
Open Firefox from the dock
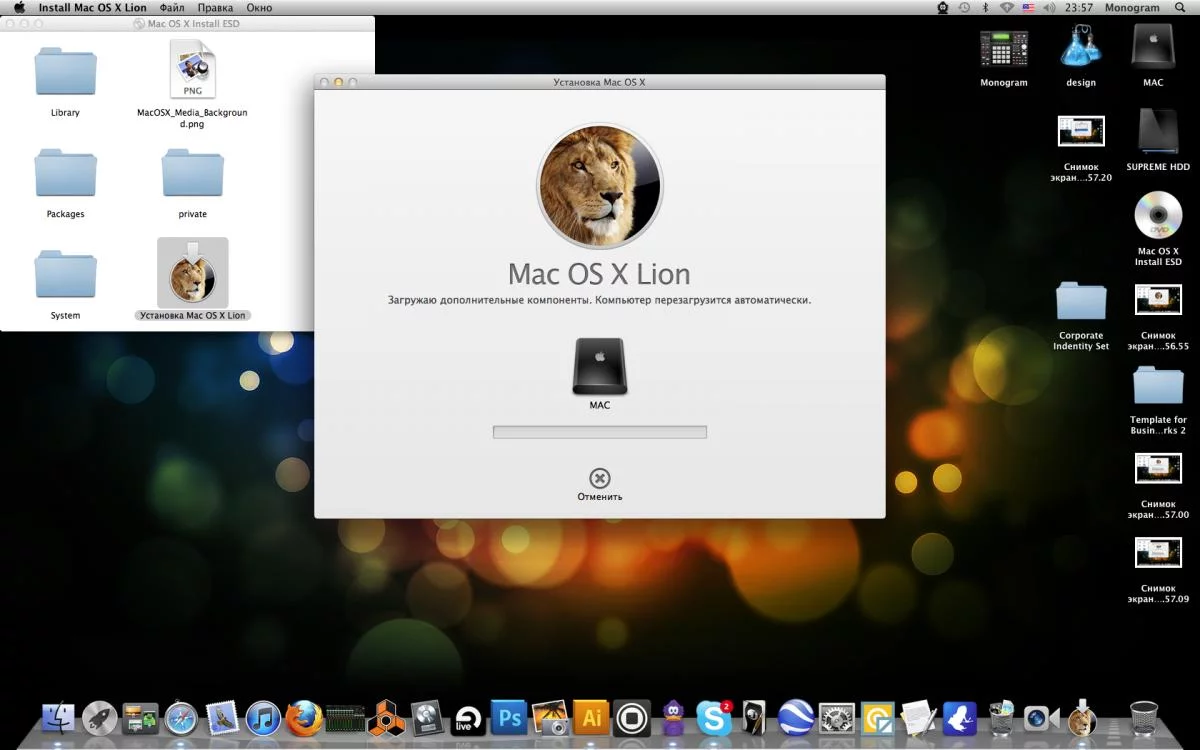click(x=304, y=718)
